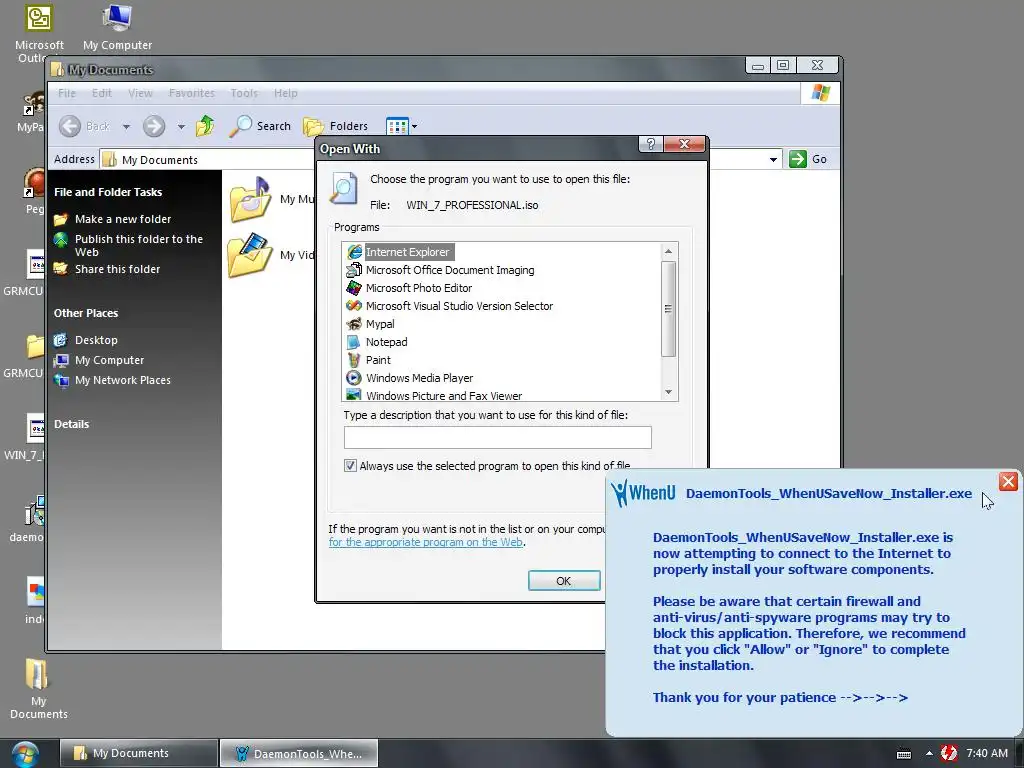Click program list scroll up arrow
This screenshot has width=1024, height=768.
pos(668,251)
